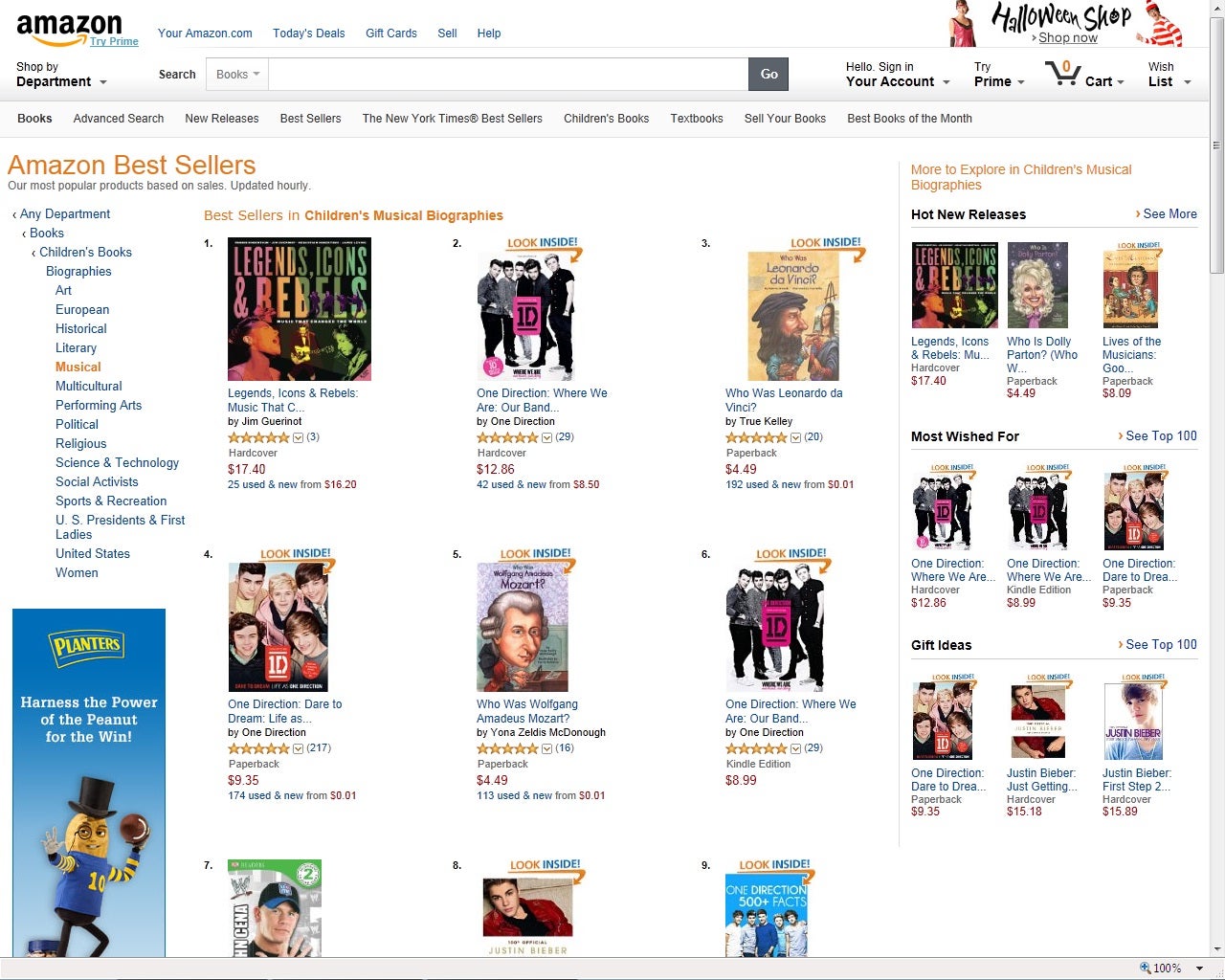The height and width of the screenshot is (980, 1225).
Task: Click the Go search button
Action: tap(768, 74)
